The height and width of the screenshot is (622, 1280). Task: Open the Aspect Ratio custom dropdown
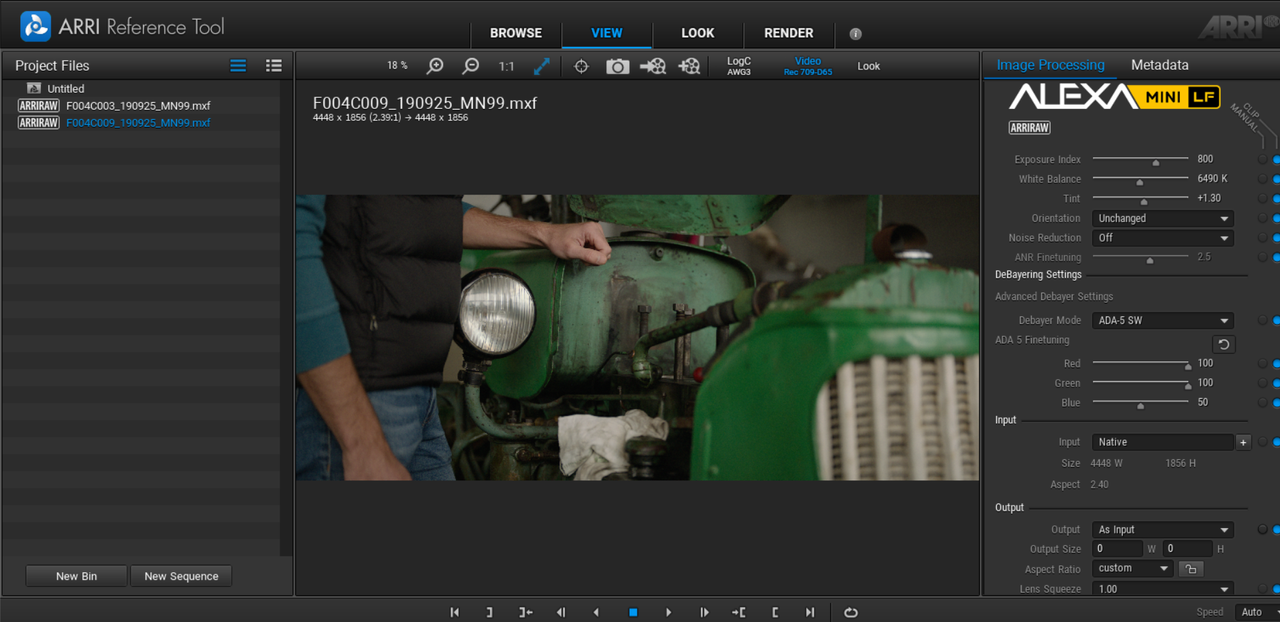click(x=1133, y=568)
